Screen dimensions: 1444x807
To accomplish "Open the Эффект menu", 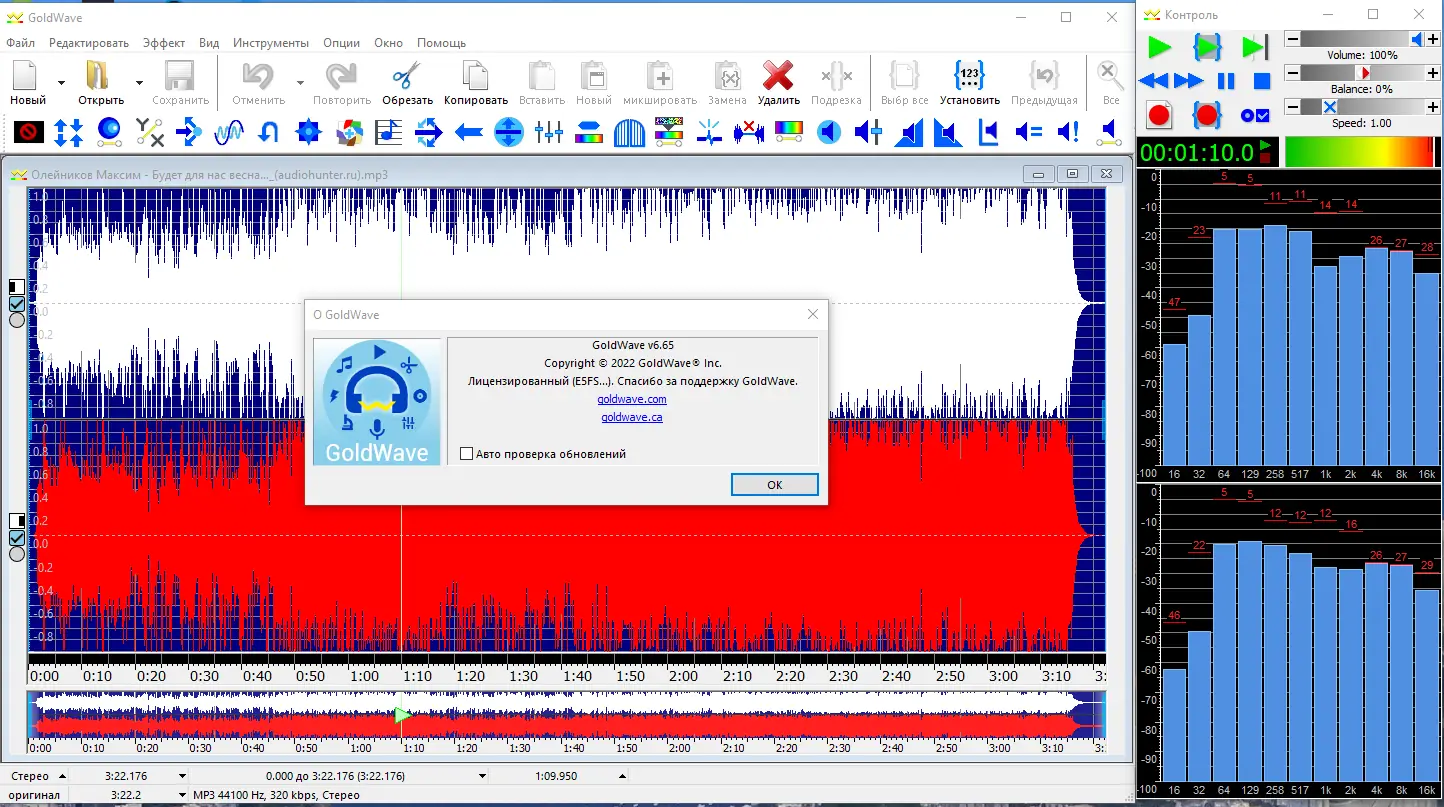I will [x=164, y=43].
